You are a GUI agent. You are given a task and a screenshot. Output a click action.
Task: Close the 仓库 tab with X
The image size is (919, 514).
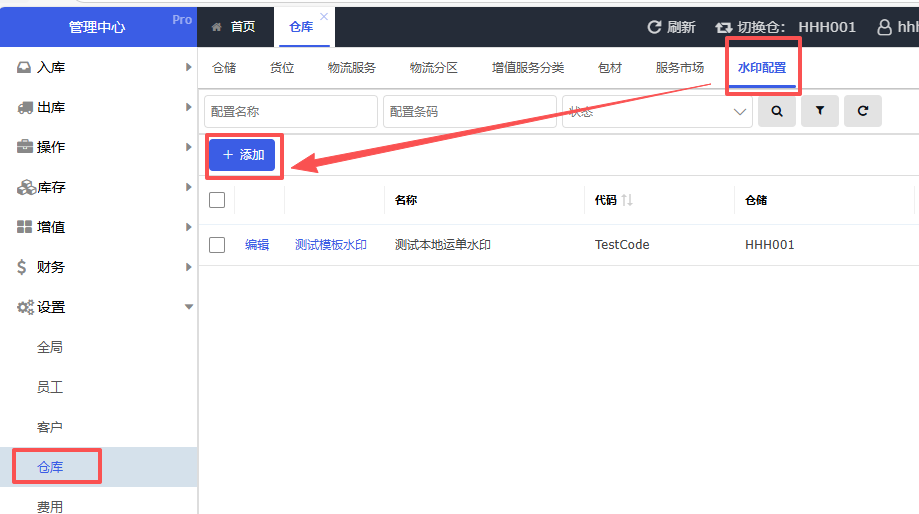(323, 17)
